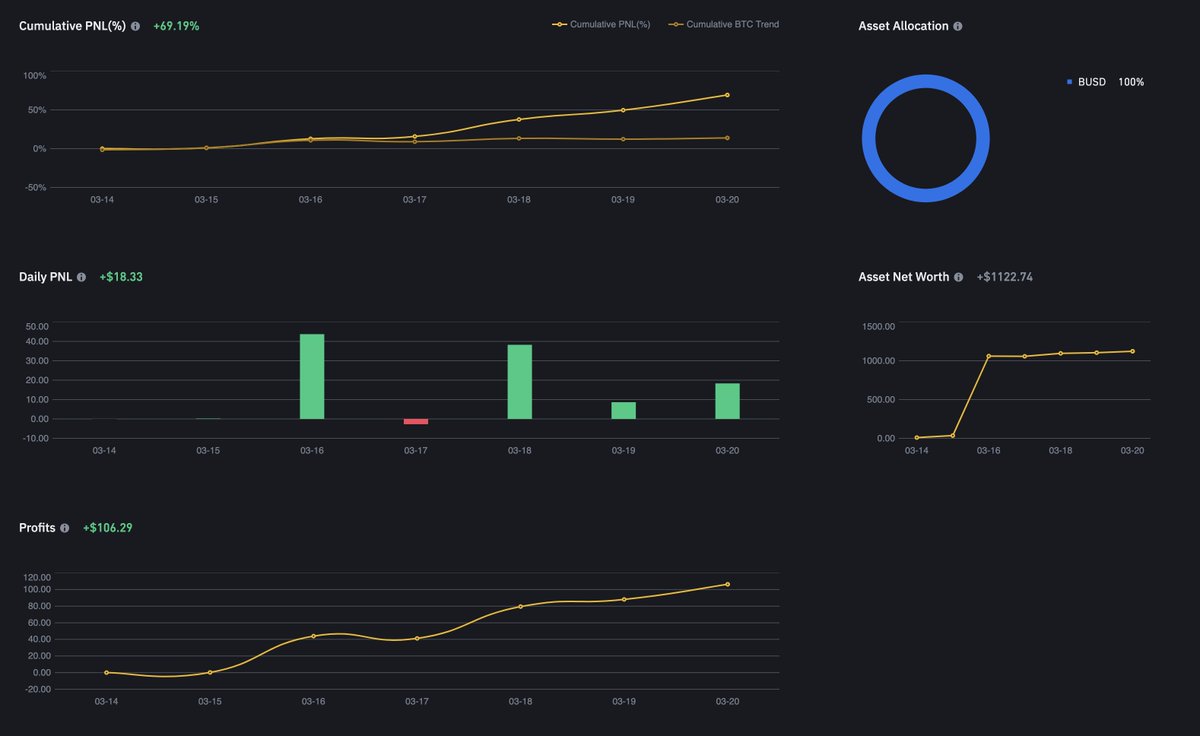This screenshot has width=1200, height=736.
Task: Click the 1500.00 axis label on Net Worth
Action: [x=878, y=327]
